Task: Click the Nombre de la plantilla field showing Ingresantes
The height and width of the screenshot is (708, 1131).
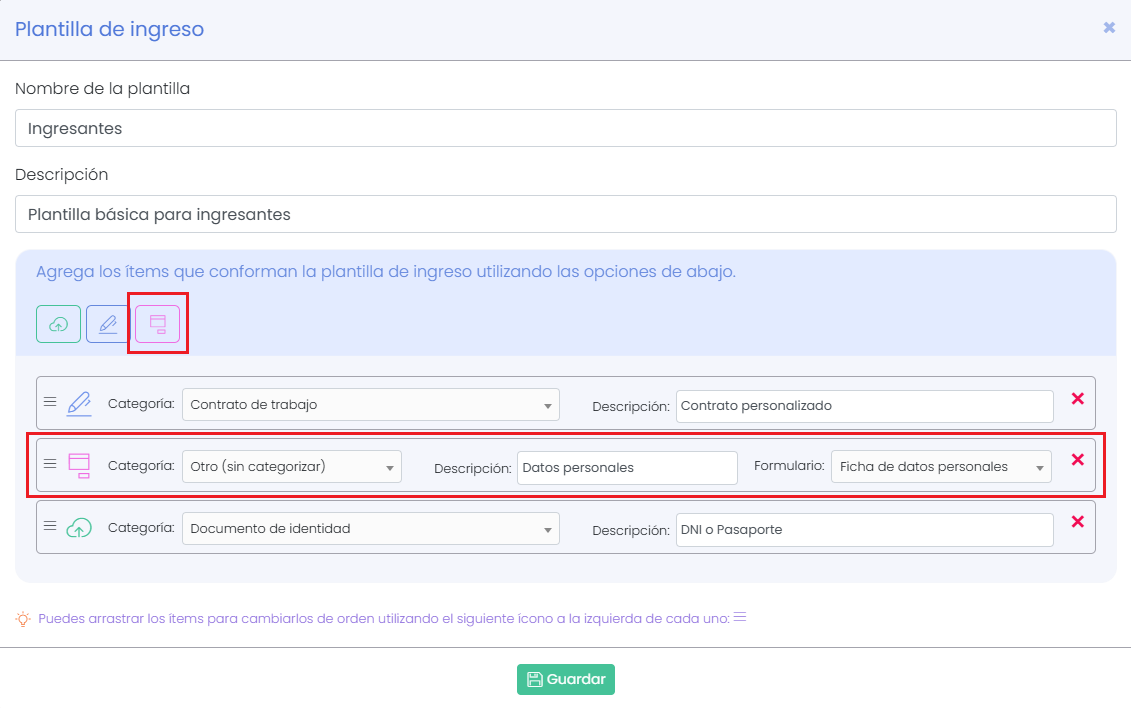Action: (x=565, y=128)
